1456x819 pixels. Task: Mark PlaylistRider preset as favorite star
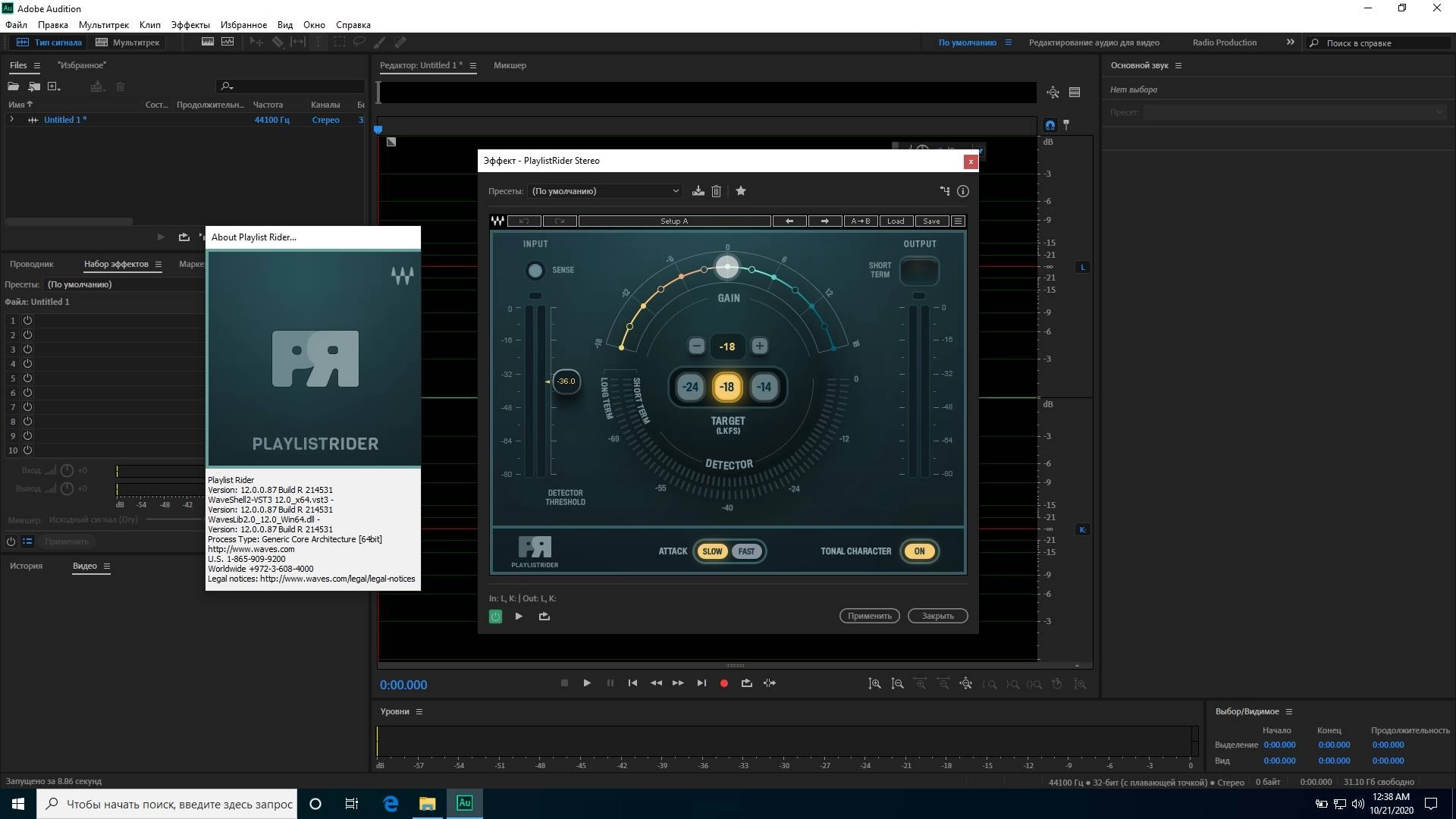click(x=741, y=191)
